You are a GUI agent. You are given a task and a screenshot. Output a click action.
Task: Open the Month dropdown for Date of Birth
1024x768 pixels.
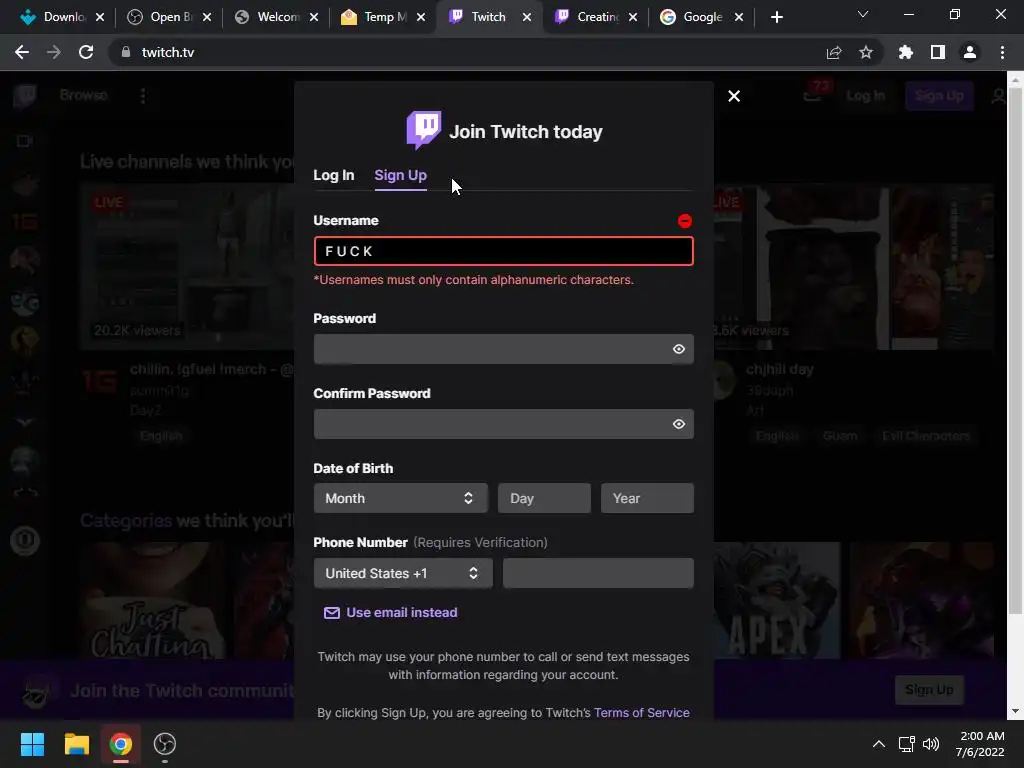tap(400, 498)
